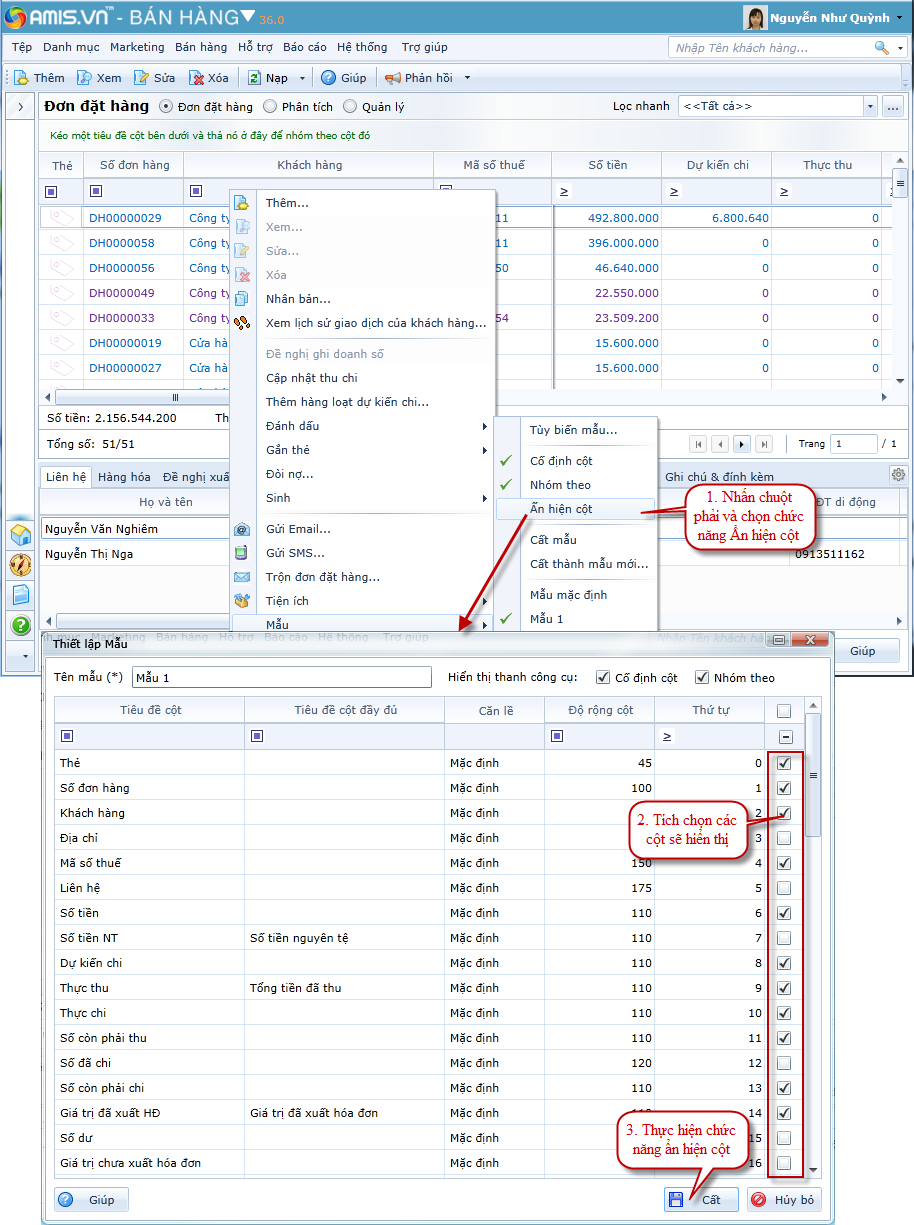Open grid settings gear icon
Viewport: 914px width, 1225px height.
pos(898,475)
